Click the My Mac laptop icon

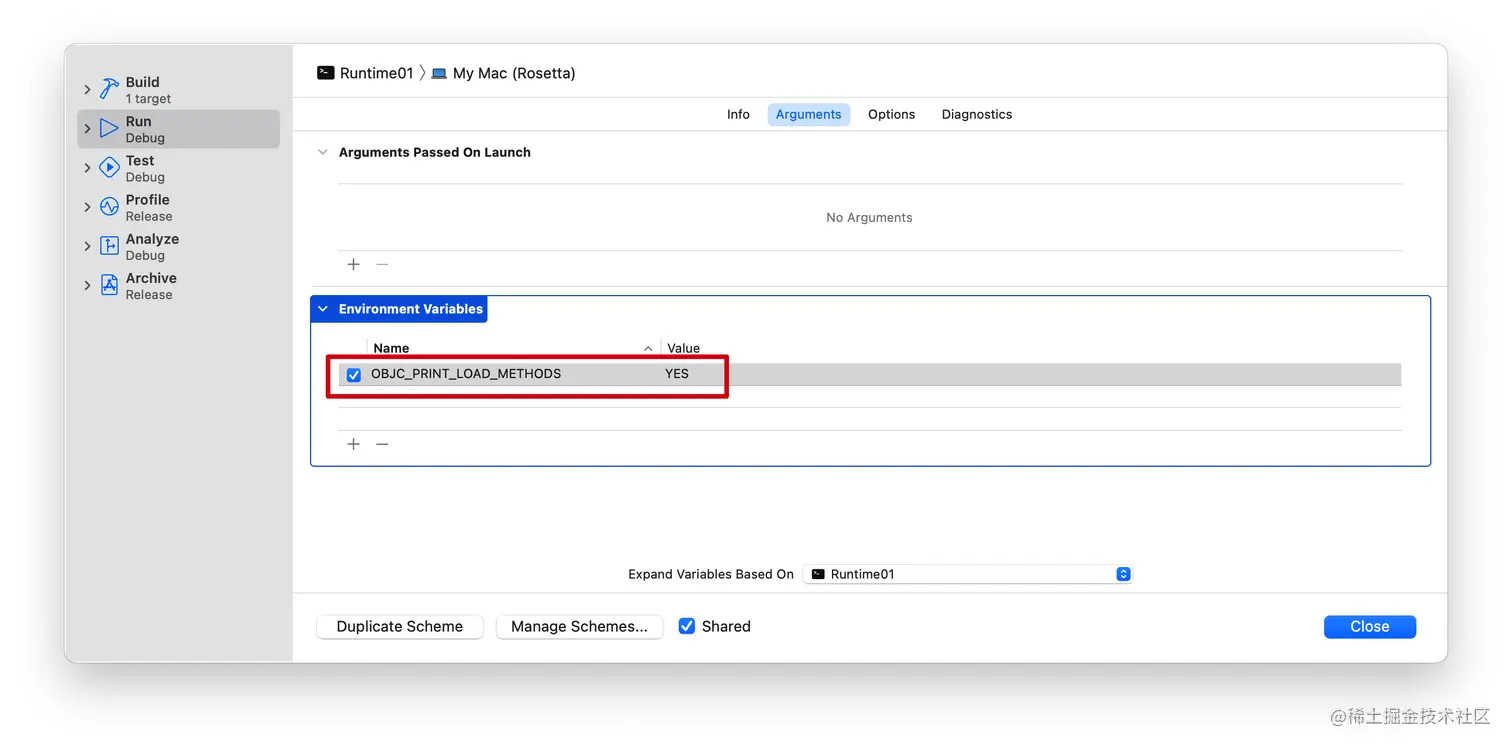[439, 73]
